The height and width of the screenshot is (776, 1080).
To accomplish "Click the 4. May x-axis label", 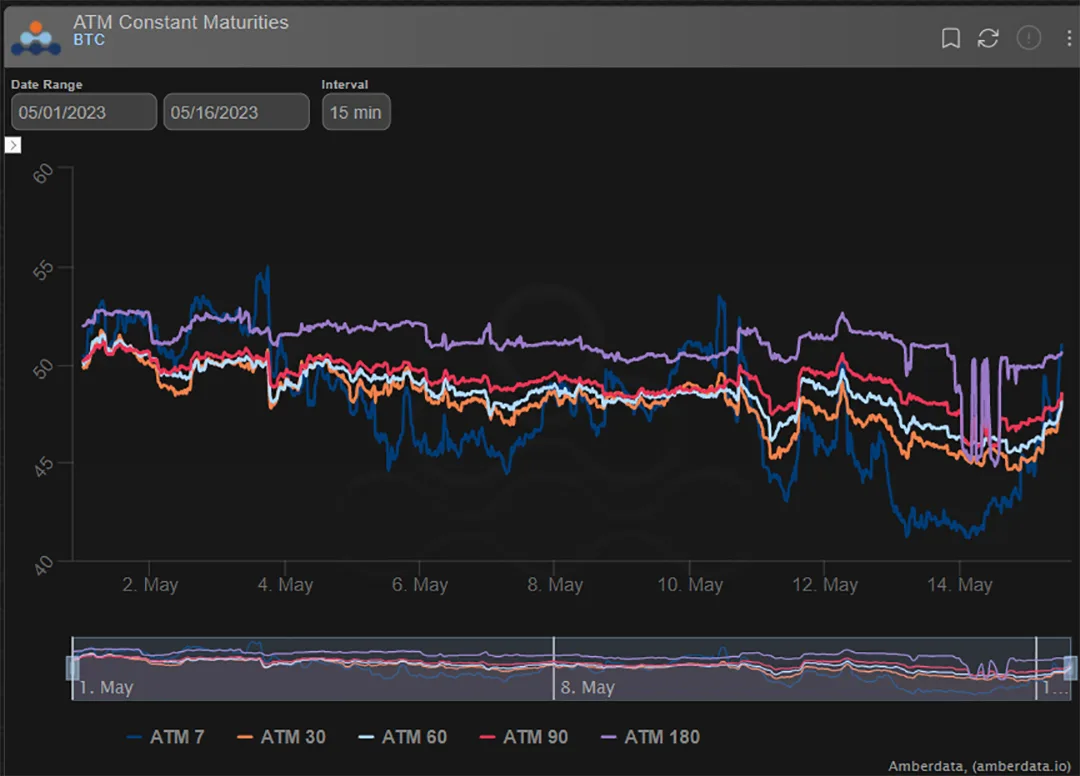I will pyautogui.click(x=285, y=585).
